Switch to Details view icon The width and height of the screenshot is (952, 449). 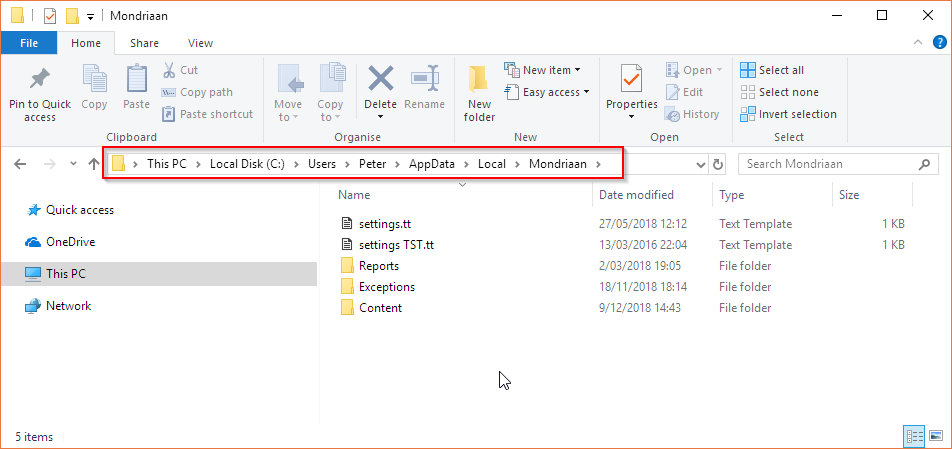[x=914, y=436]
